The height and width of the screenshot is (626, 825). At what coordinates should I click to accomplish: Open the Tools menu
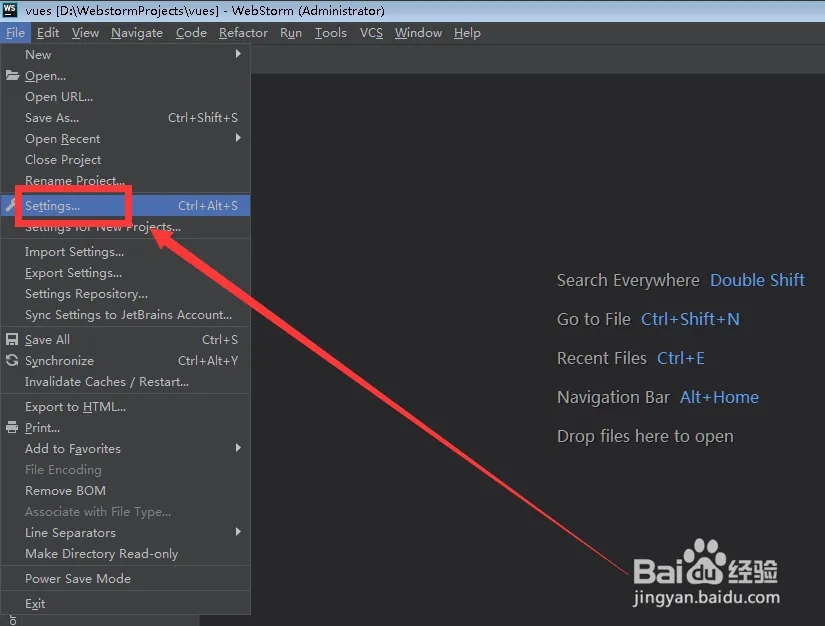pyautogui.click(x=330, y=33)
